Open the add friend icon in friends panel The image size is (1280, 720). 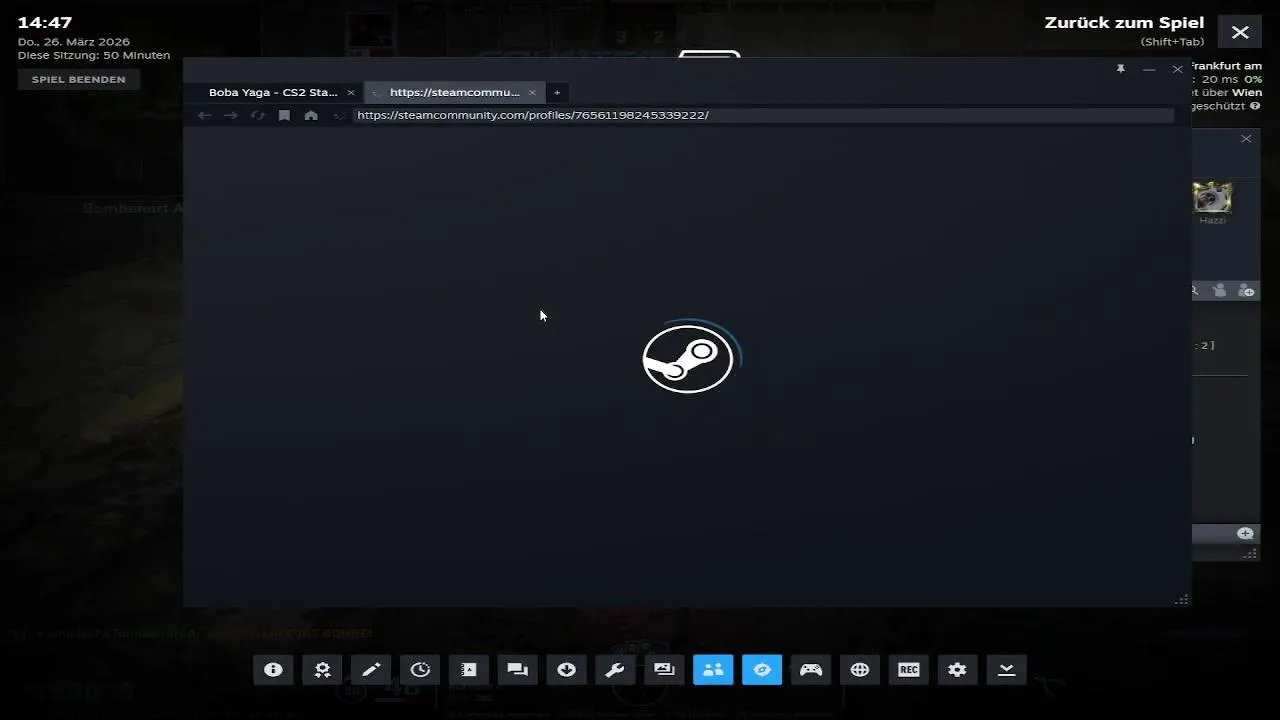1246,291
